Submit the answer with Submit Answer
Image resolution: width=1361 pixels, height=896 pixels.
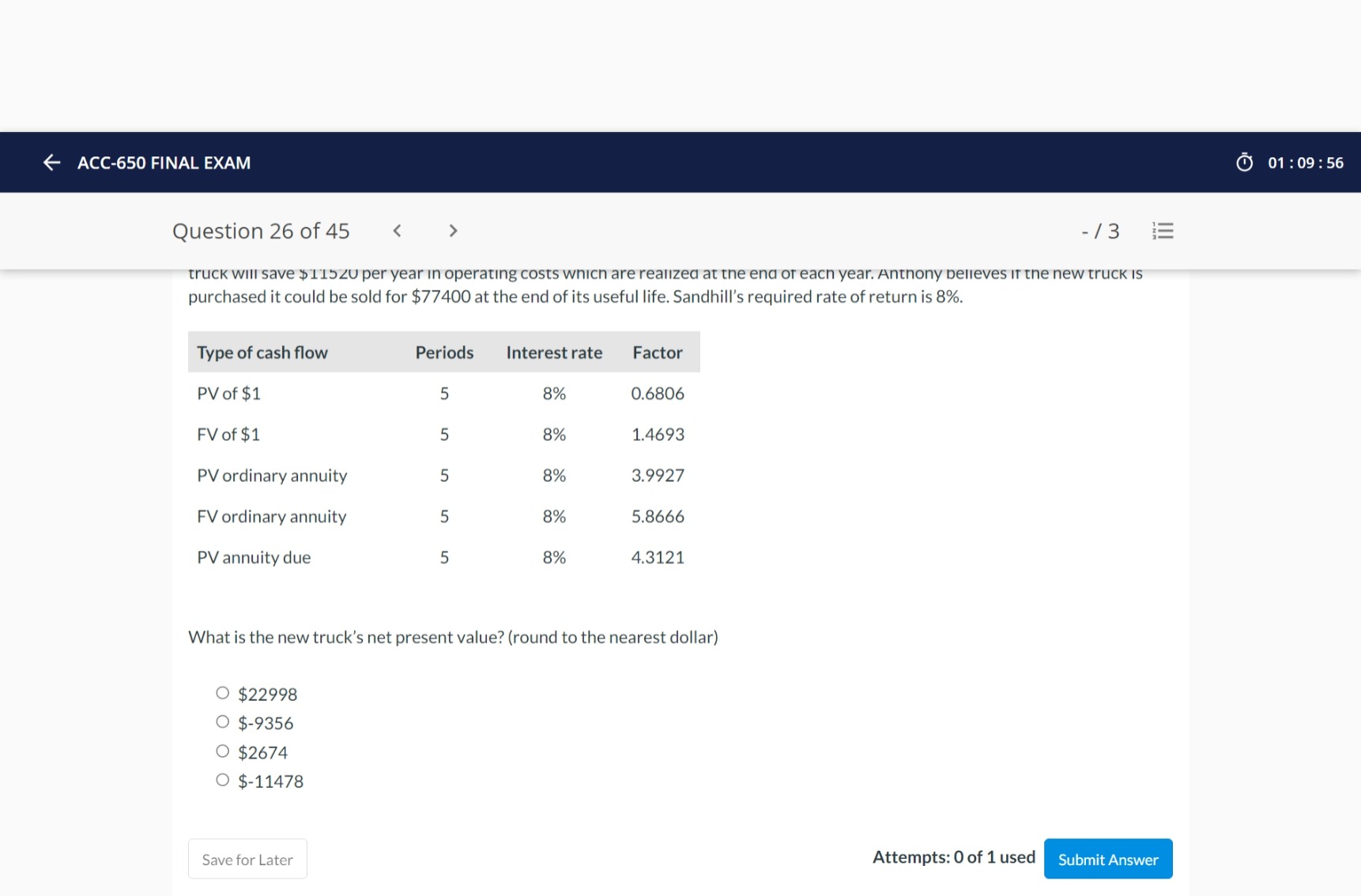(x=1108, y=859)
